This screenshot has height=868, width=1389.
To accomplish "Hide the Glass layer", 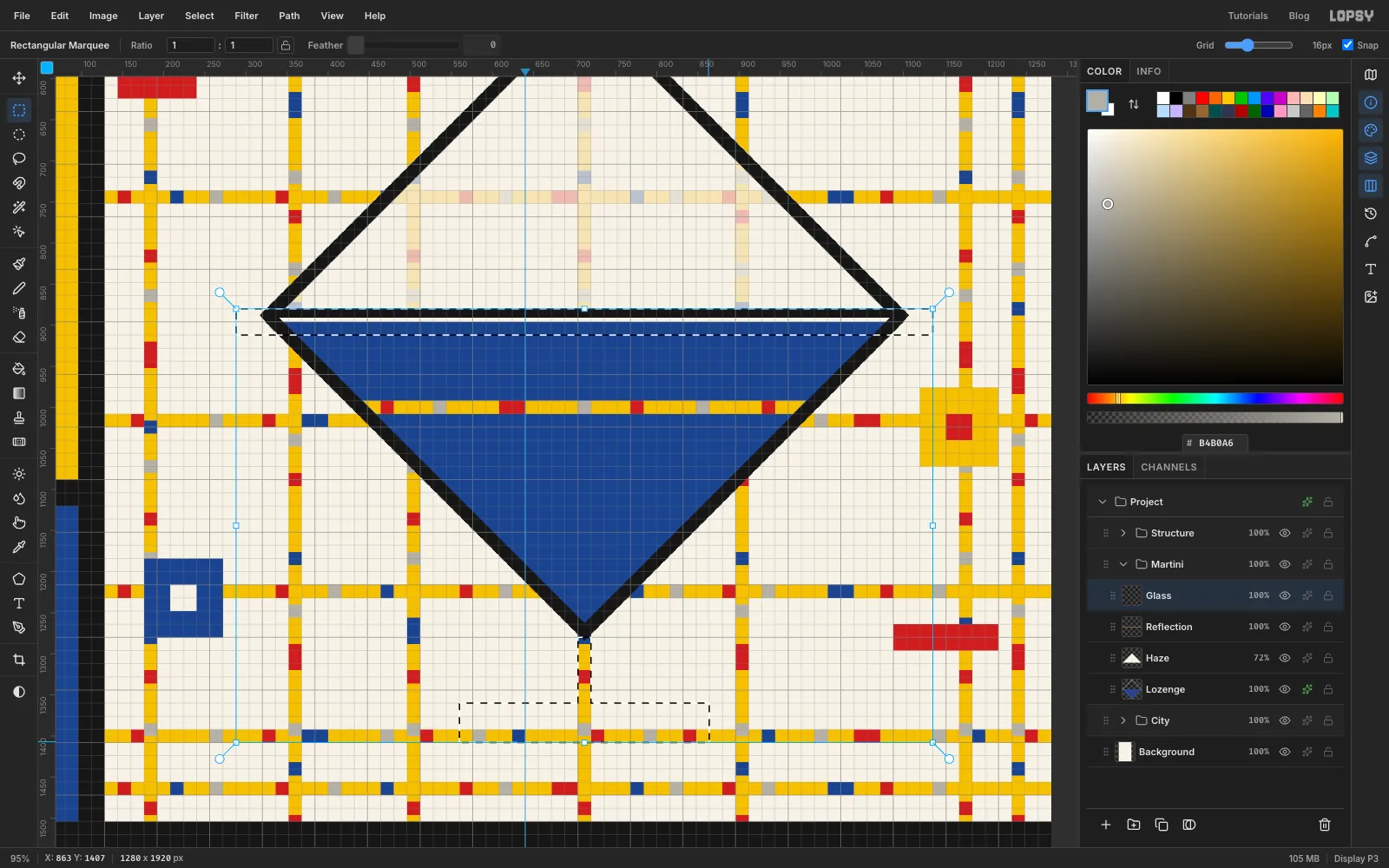I will pos(1285,595).
